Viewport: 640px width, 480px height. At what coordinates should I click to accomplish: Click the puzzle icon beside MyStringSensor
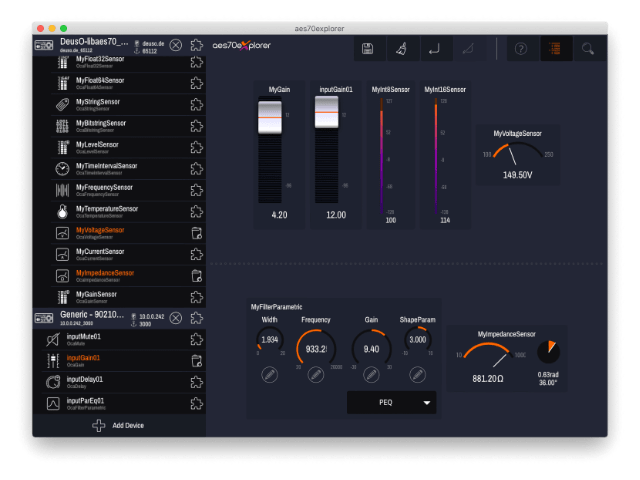click(196, 105)
